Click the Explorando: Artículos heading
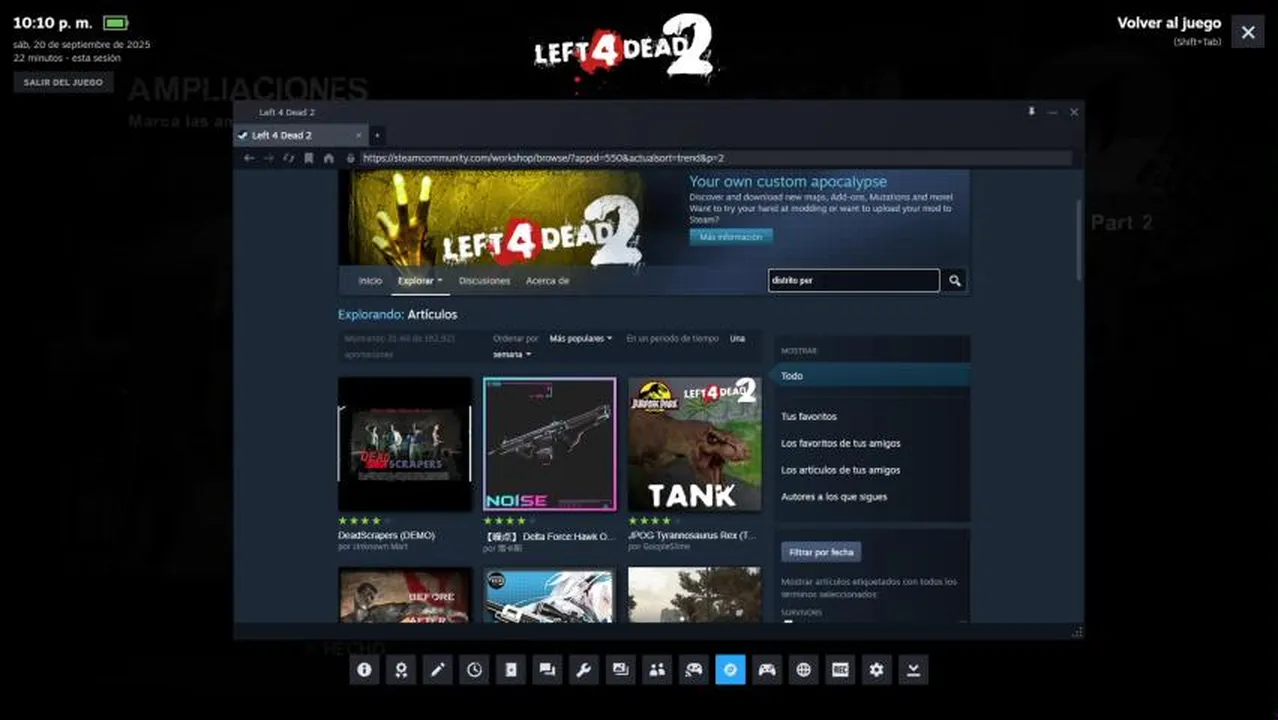This screenshot has width=1278, height=720. point(397,314)
